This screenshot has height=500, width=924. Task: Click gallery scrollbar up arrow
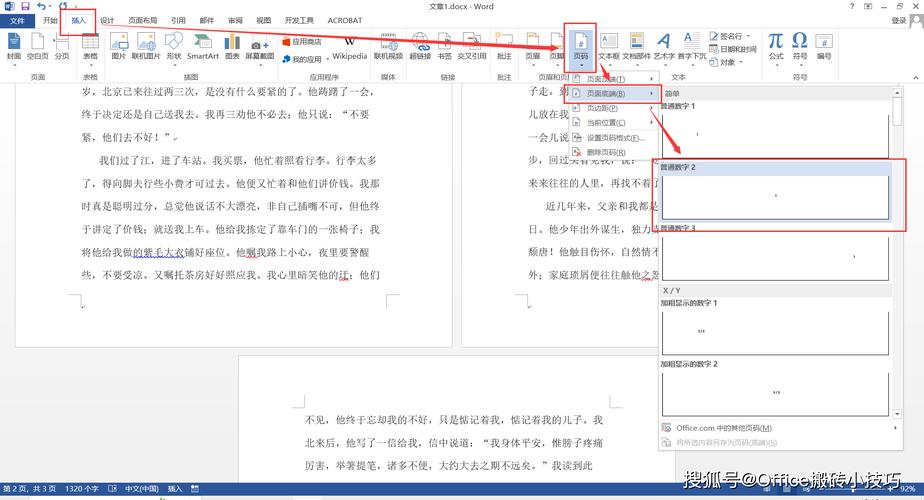[897, 93]
